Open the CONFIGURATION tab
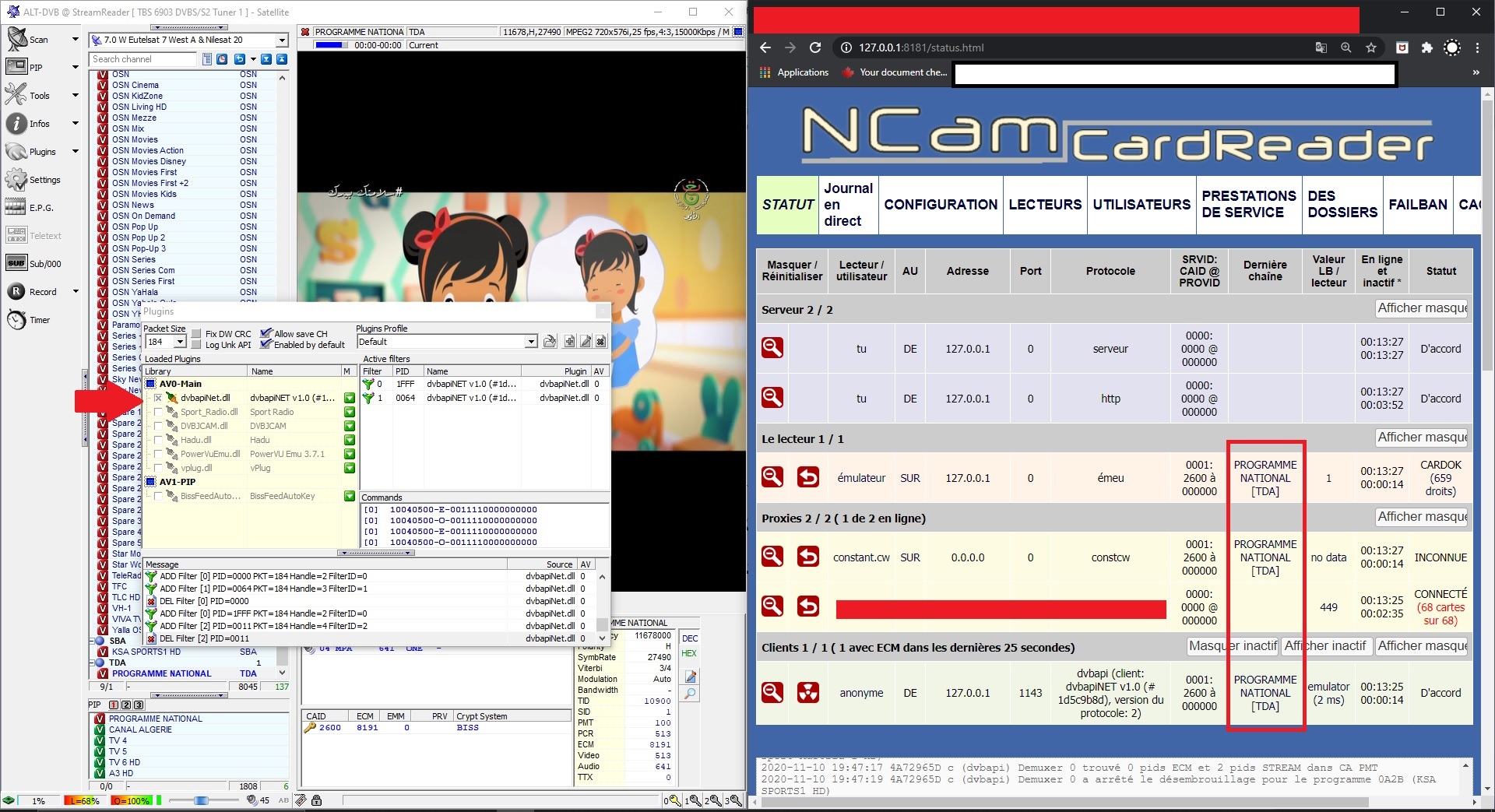The width and height of the screenshot is (1495, 812). coord(941,205)
